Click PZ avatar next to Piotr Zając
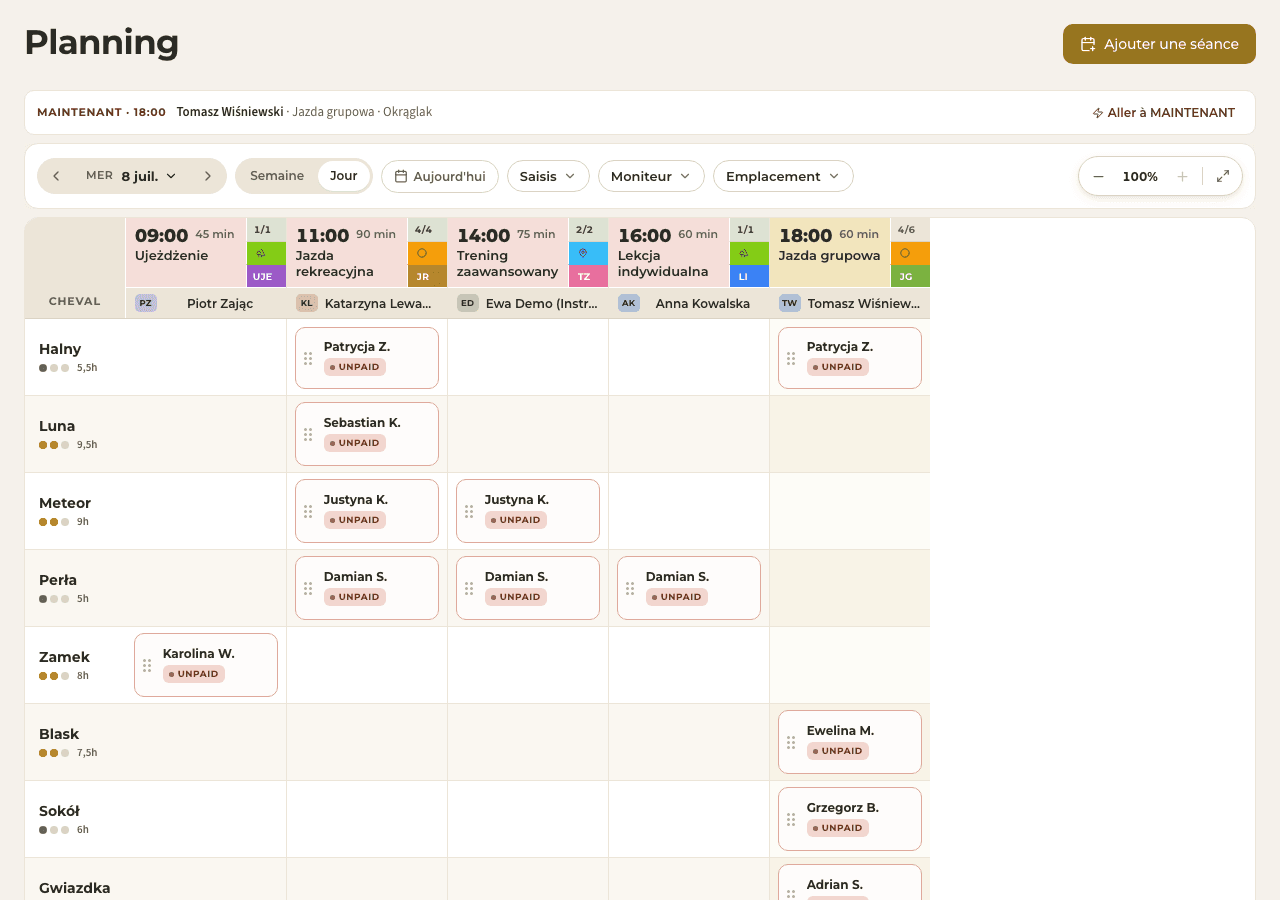Screen dimensions: 1280x900 pos(146,303)
